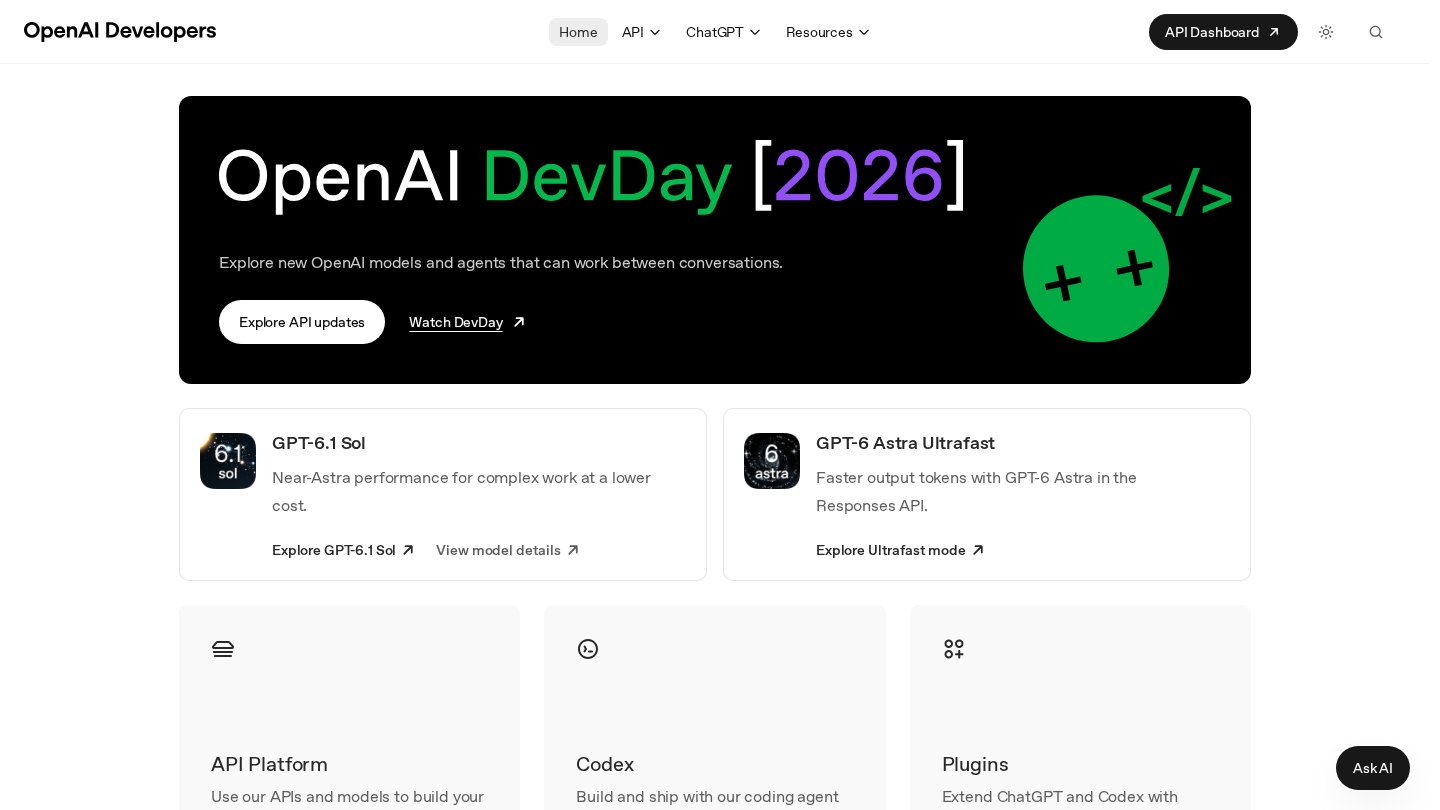This screenshot has height=810, width=1440.
Task: Open the Plugins card title
Action: point(975,764)
